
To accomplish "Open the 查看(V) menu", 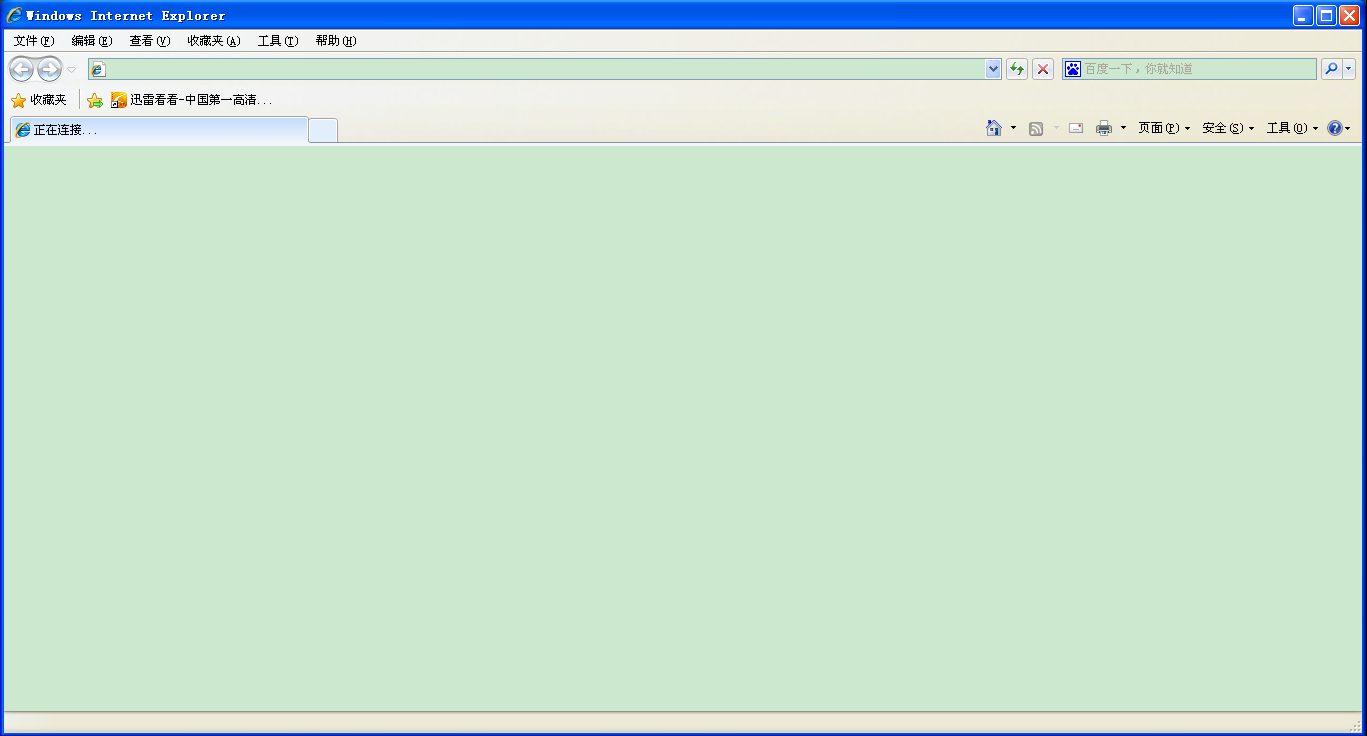I will pos(150,41).
